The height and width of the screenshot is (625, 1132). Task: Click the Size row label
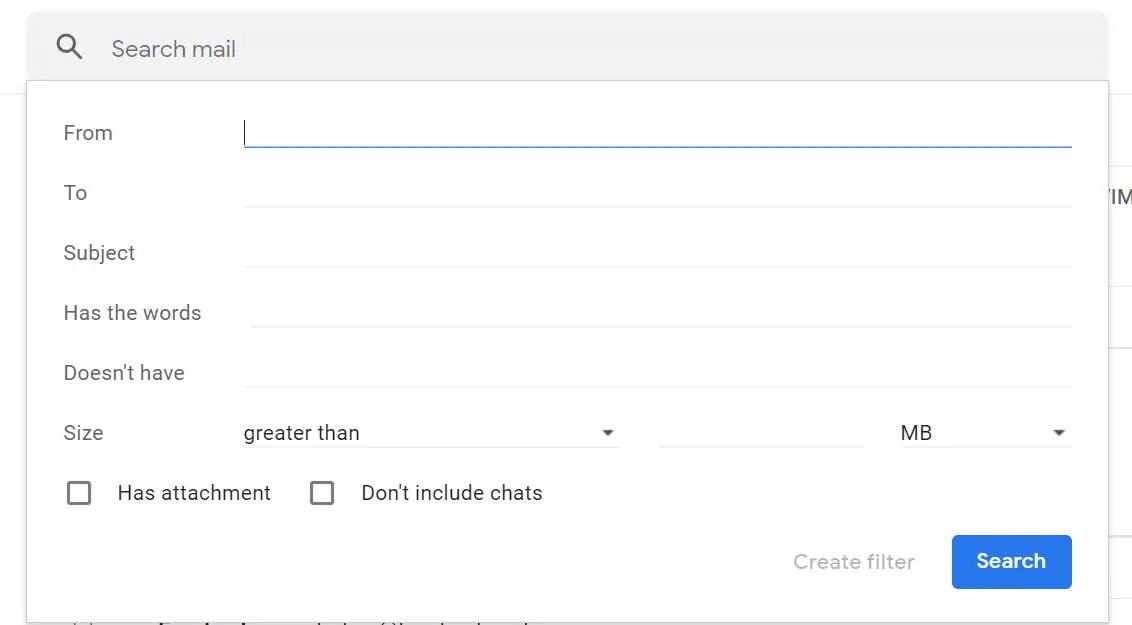pyautogui.click(x=83, y=432)
